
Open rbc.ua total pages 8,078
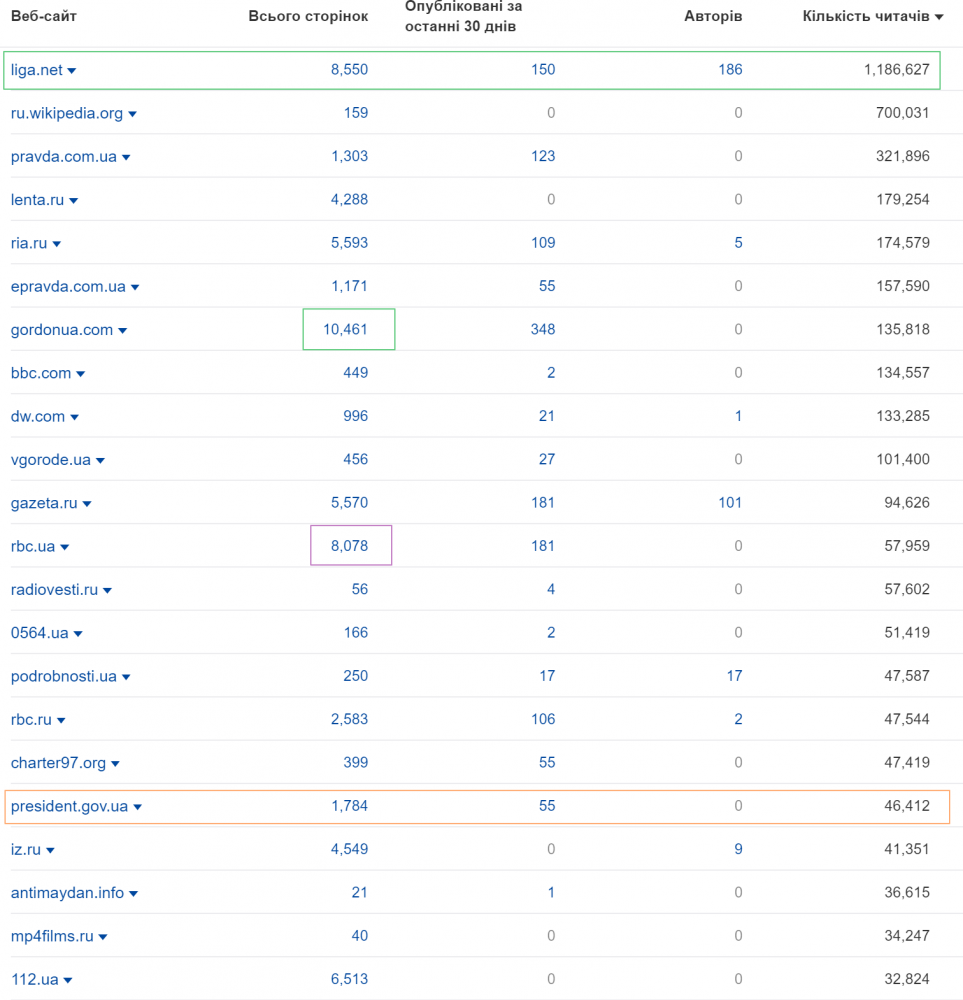click(x=349, y=546)
